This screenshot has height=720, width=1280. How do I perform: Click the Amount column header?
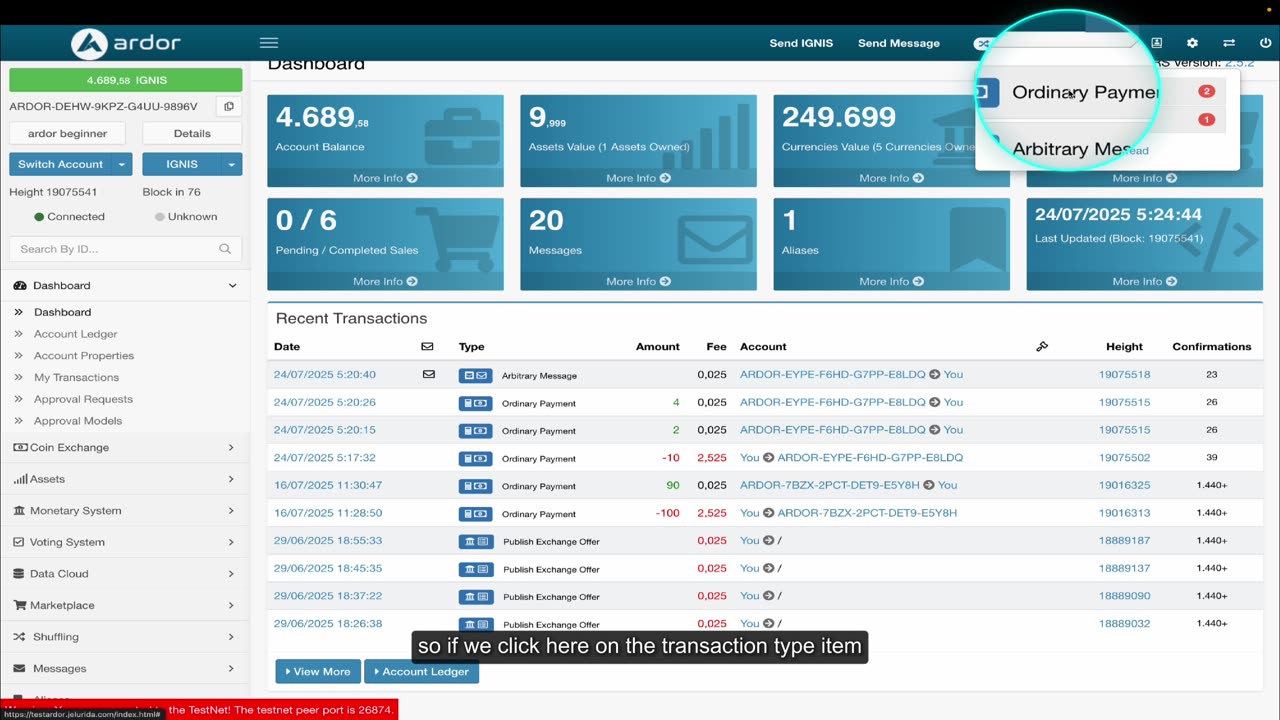[x=657, y=346]
